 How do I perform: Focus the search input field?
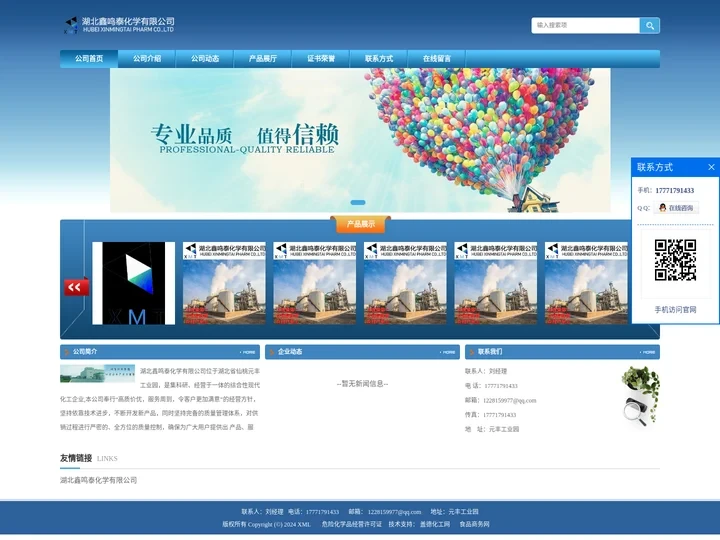585,26
